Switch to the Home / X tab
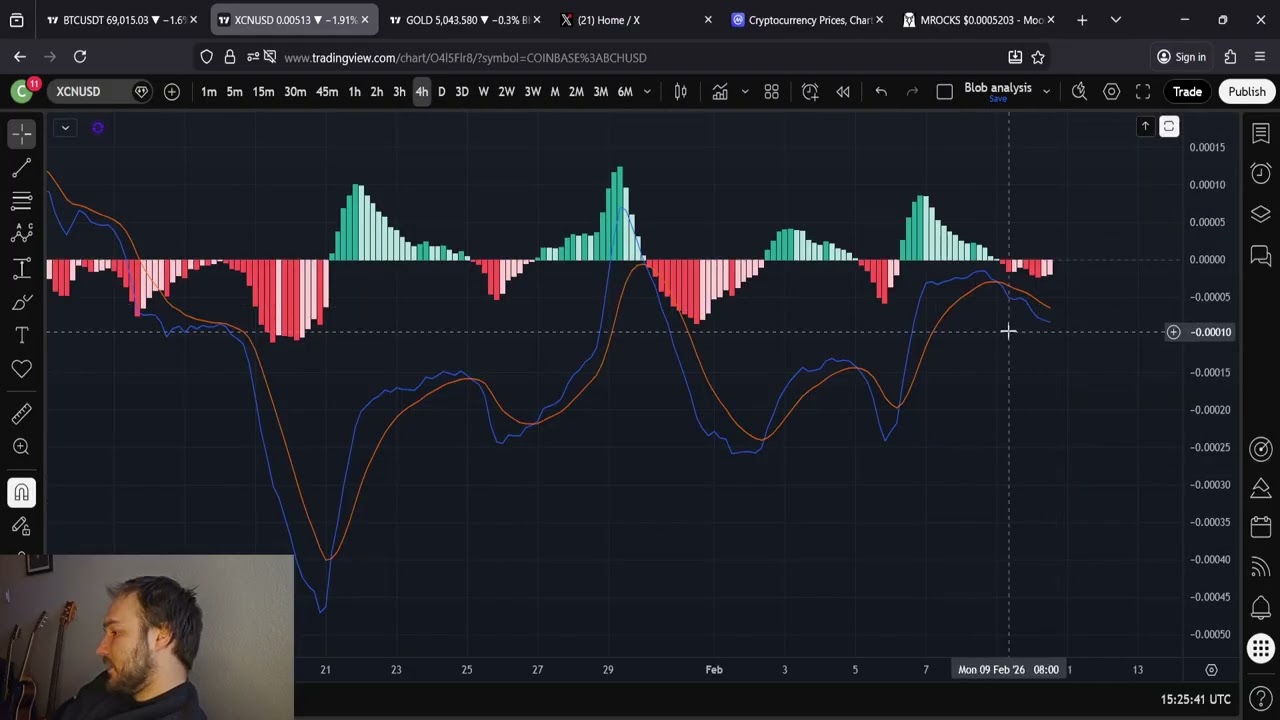This screenshot has width=1280, height=720. [x=637, y=20]
